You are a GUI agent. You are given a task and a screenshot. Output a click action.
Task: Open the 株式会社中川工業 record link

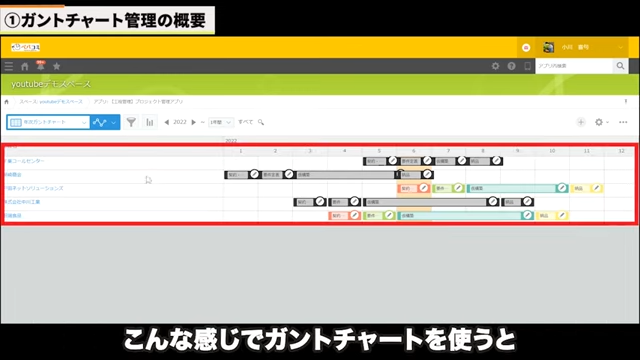pyautogui.click(x=22, y=202)
